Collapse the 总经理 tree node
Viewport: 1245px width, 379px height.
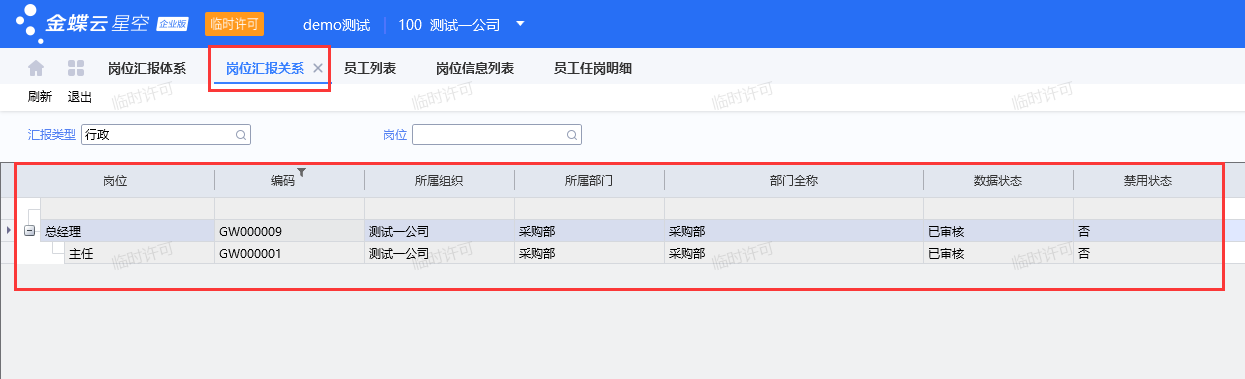pos(30,231)
